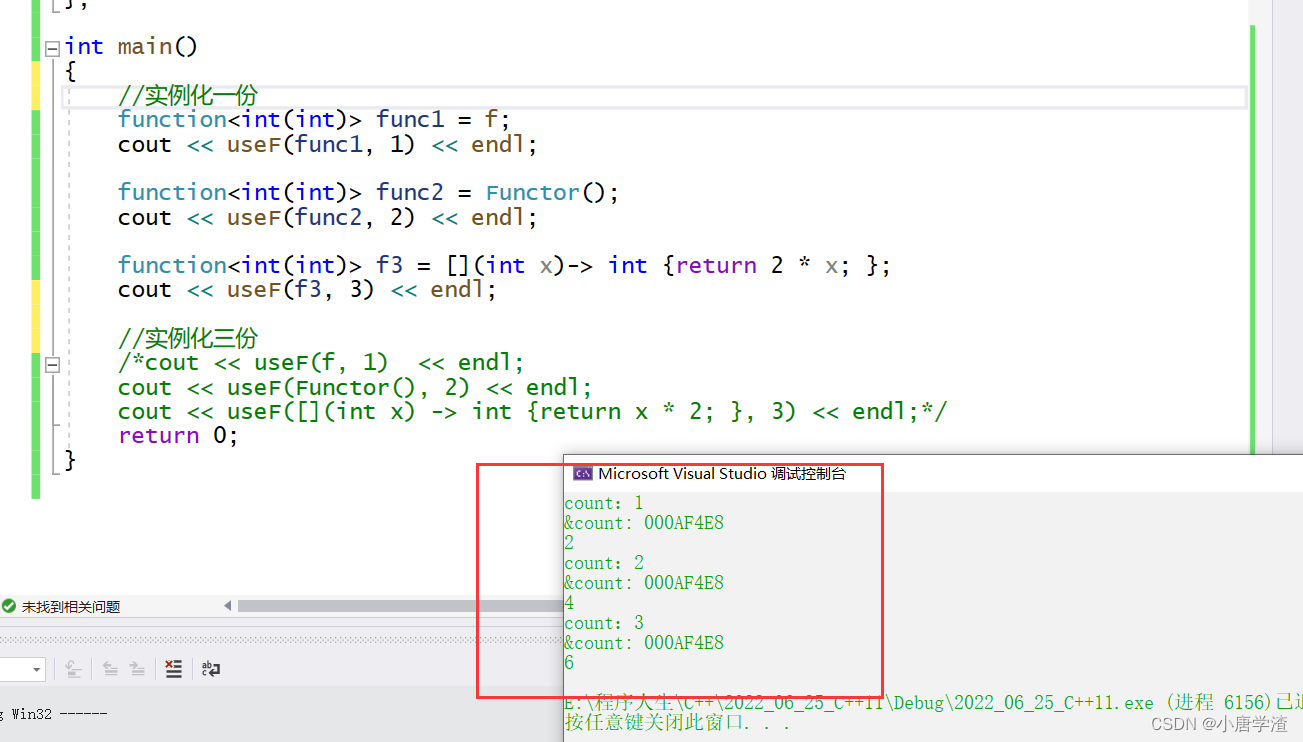This screenshot has width=1303, height=742.
Task: Click the 'useF(func1, 1)' cout line
Action: 327,145
